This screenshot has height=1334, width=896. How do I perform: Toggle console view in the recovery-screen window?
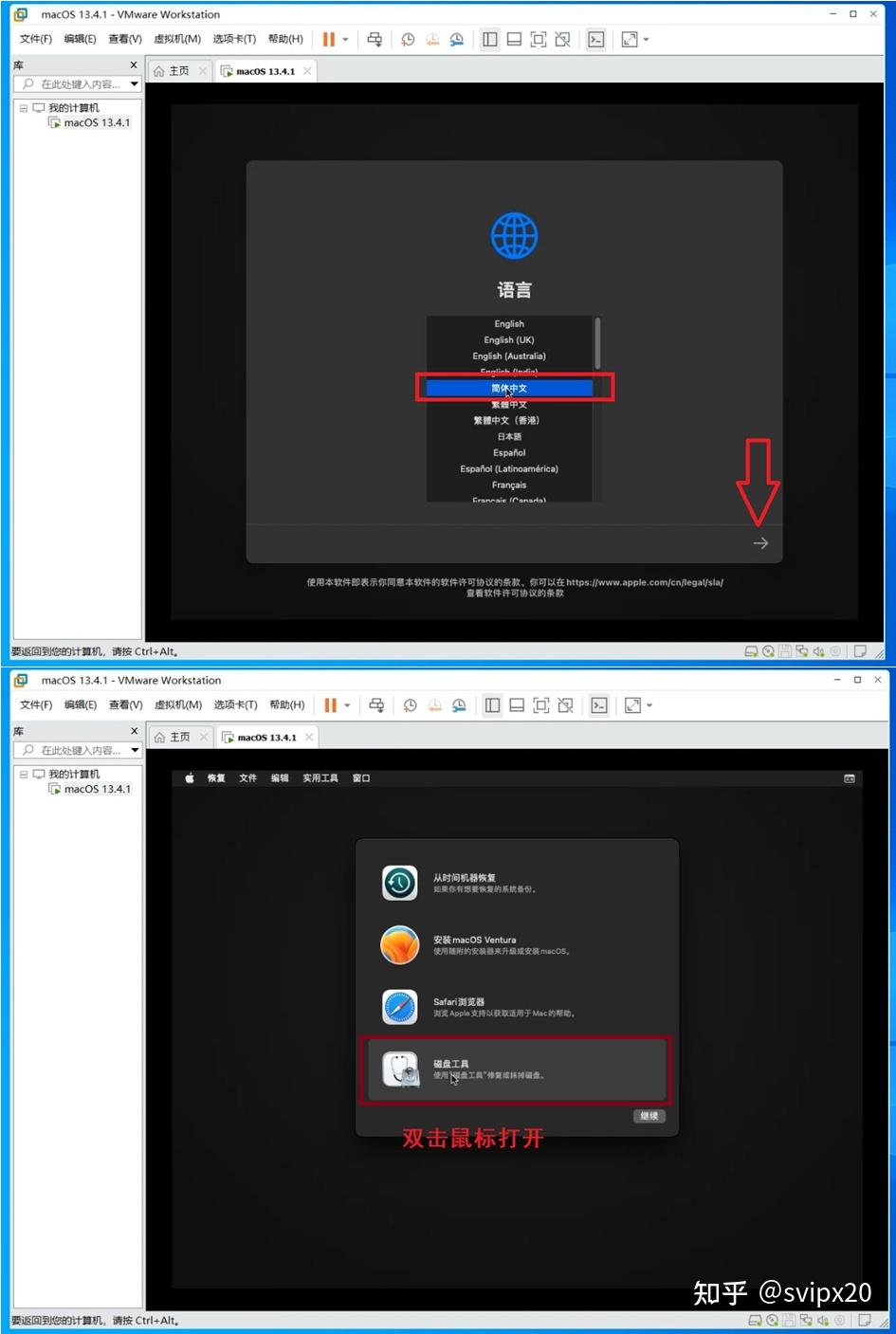click(598, 705)
